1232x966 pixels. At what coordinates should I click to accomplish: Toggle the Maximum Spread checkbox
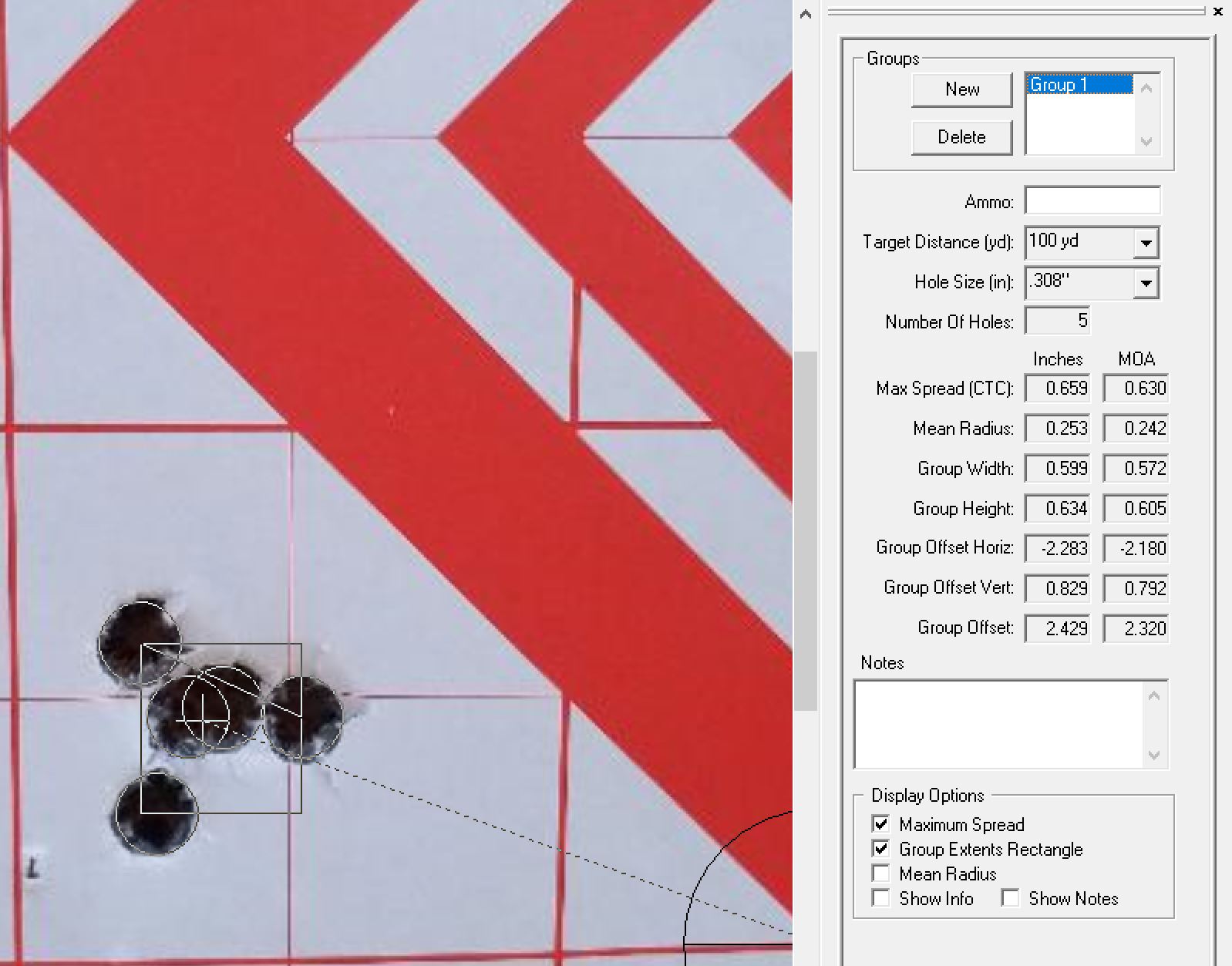[x=880, y=824]
